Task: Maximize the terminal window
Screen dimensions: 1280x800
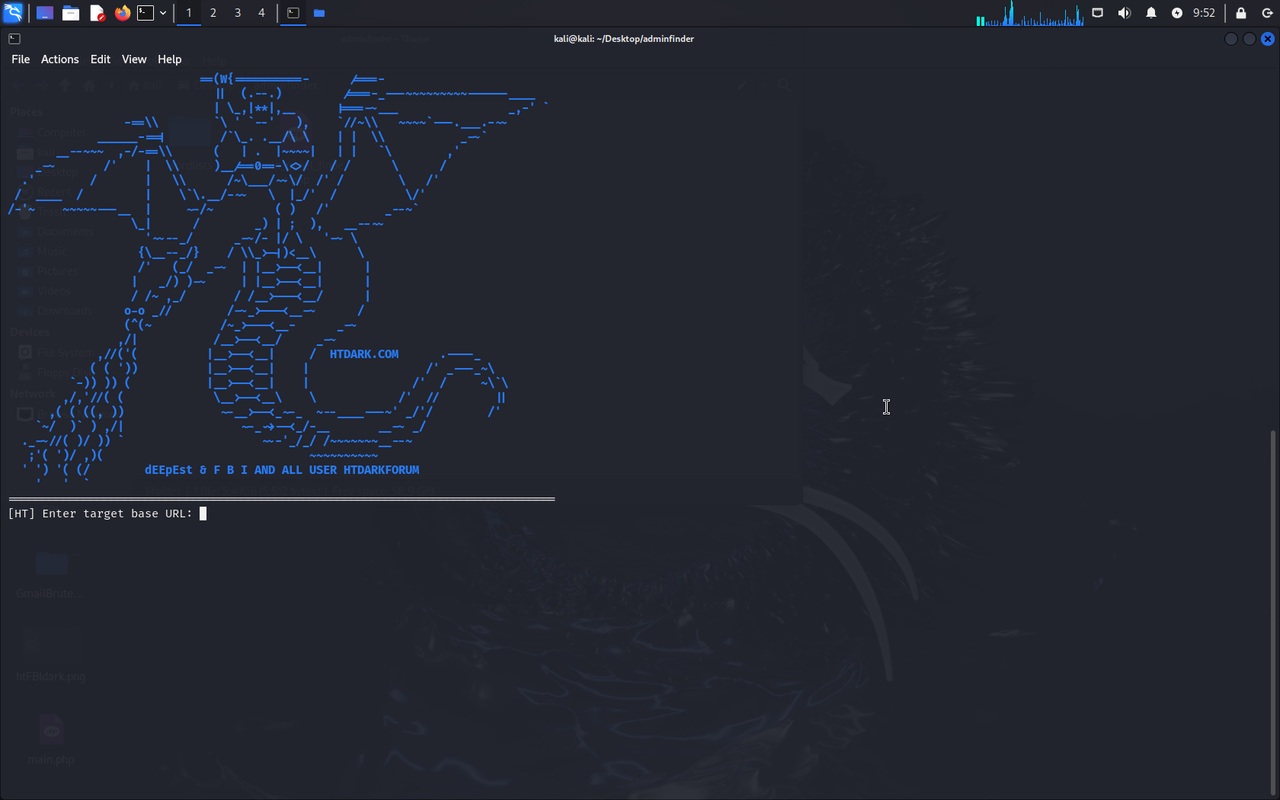Action: [x=1249, y=39]
